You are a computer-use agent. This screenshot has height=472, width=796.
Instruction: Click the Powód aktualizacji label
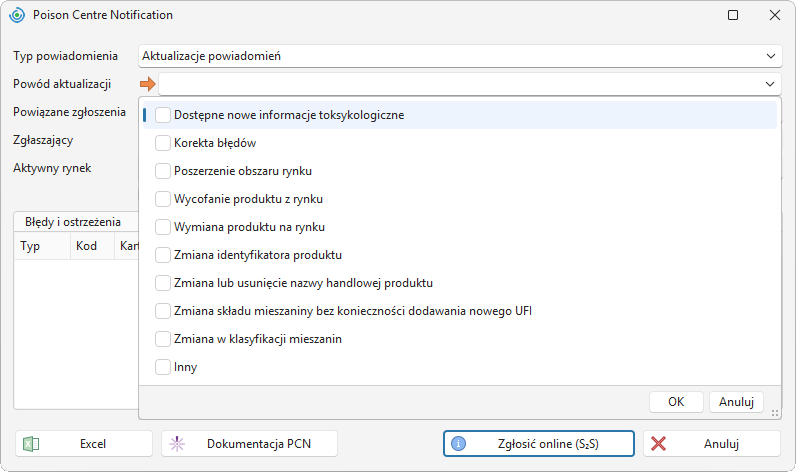pyautogui.click(x=62, y=84)
